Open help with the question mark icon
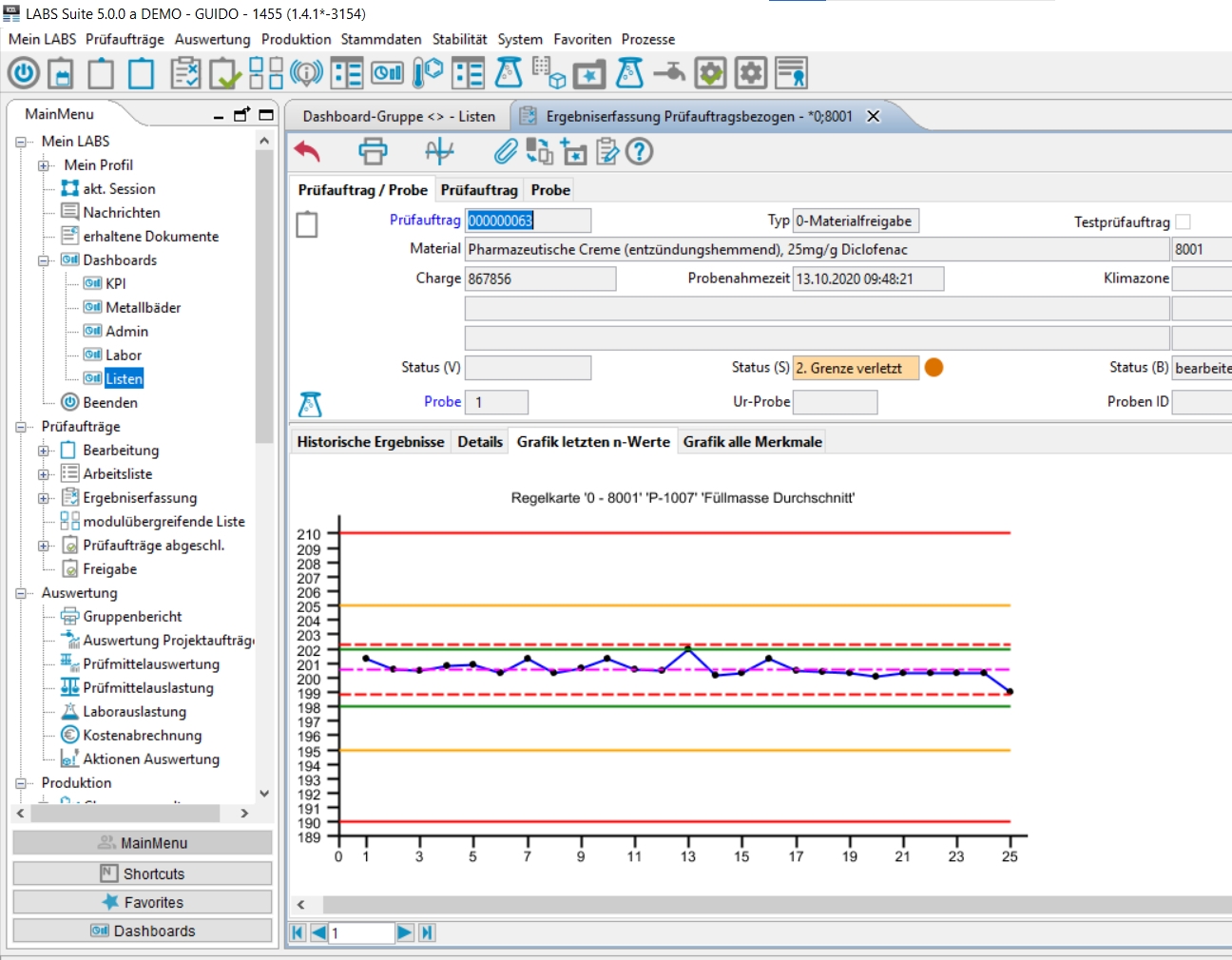 click(640, 151)
